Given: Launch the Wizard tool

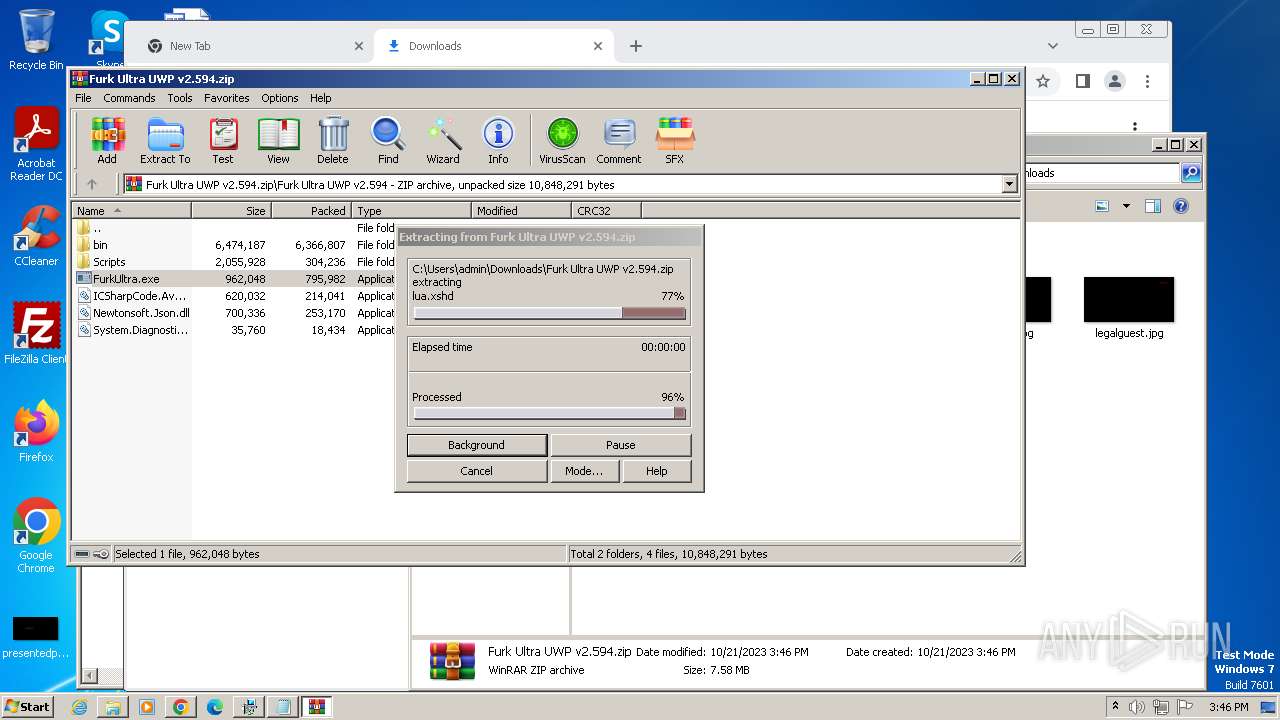Looking at the screenshot, I should (443, 141).
